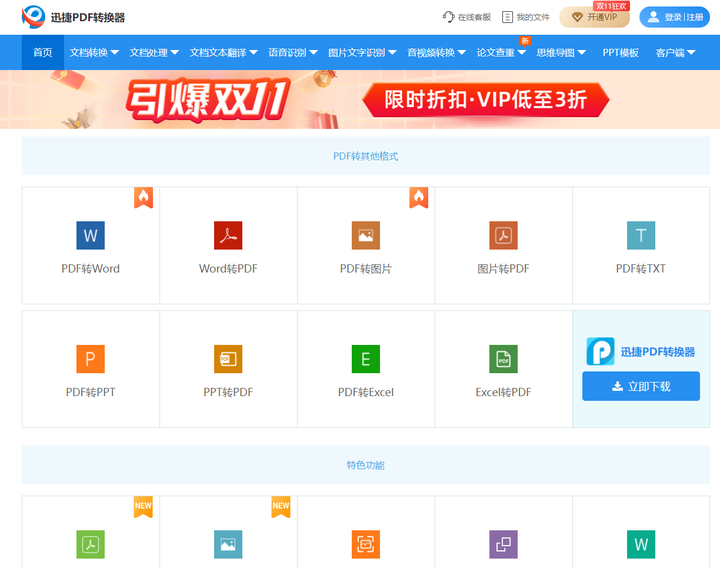Expand the 文档转换 dropdown menu
This screenshot has width=720, height=568.
(94, 52)
